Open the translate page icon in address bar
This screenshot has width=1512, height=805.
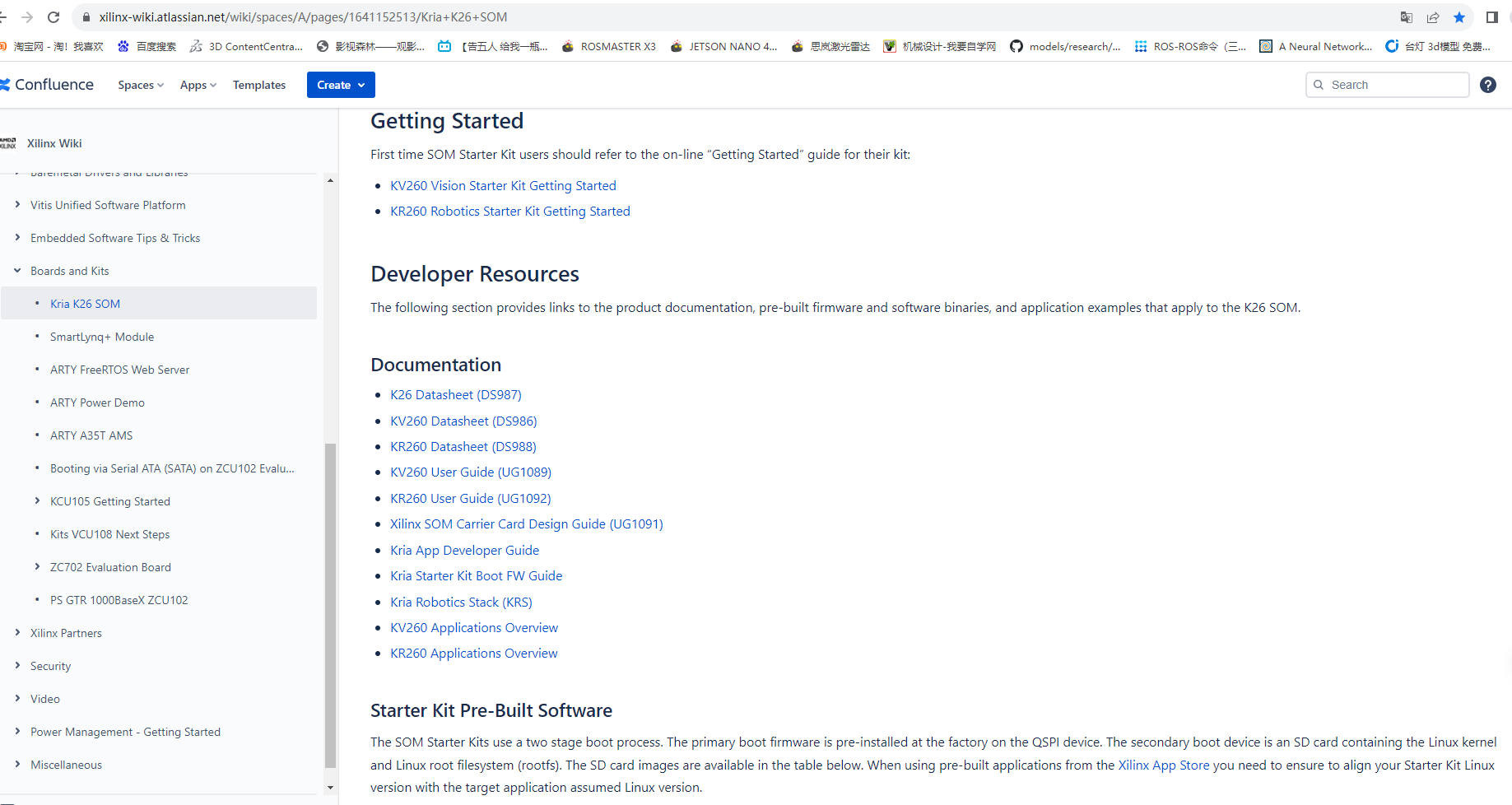tap(1407, 17)
